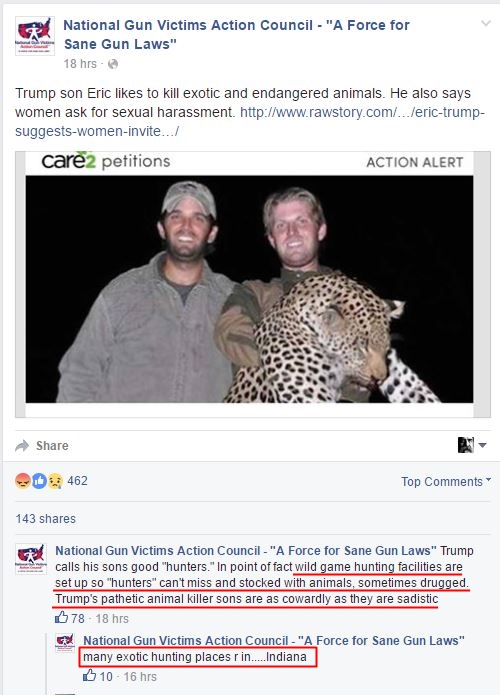Open the rawstory.com article link
The image size is (500, 695).
250,121
